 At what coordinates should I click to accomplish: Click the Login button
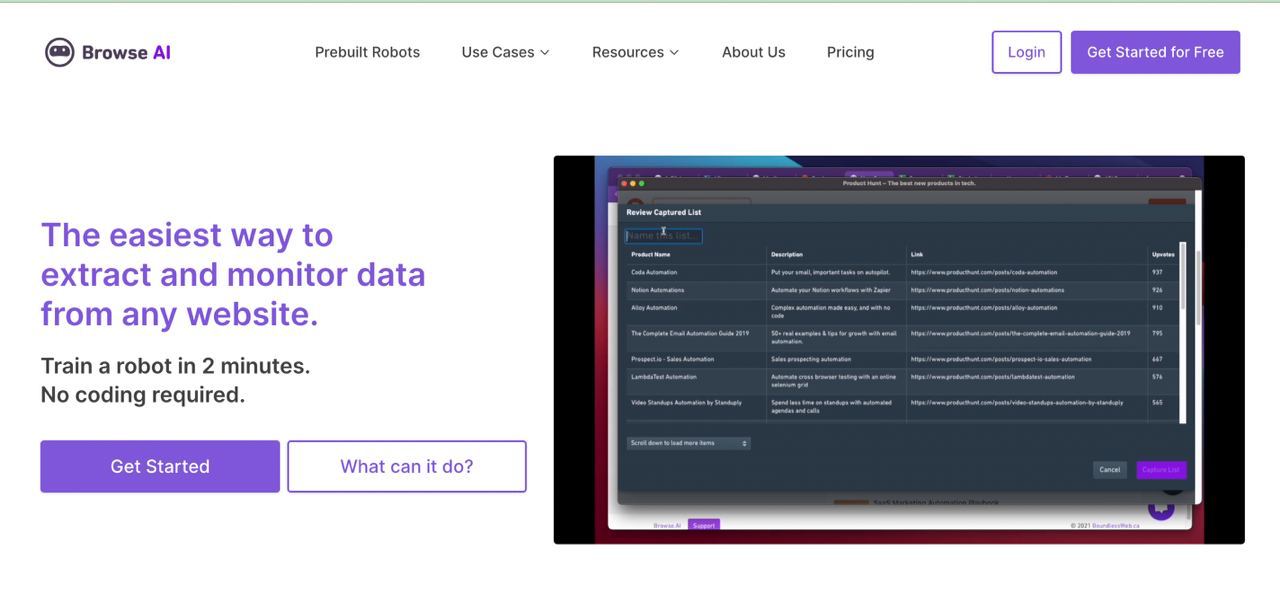(1026, 52)
